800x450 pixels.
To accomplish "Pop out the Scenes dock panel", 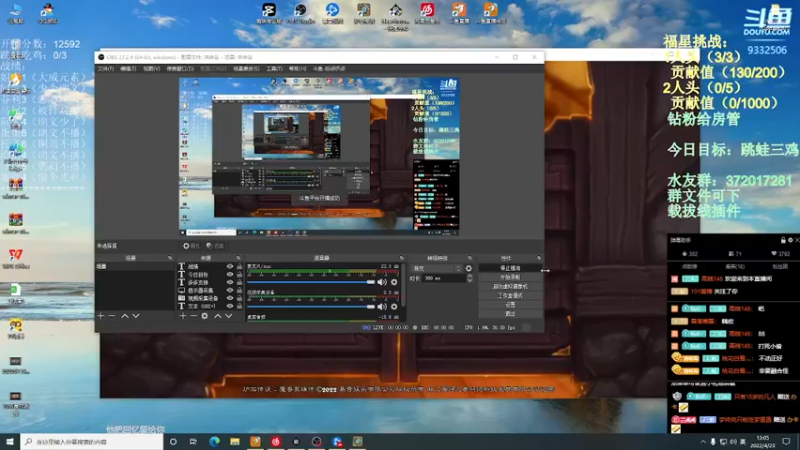I will pyautogui.click(x=170, y=258).
